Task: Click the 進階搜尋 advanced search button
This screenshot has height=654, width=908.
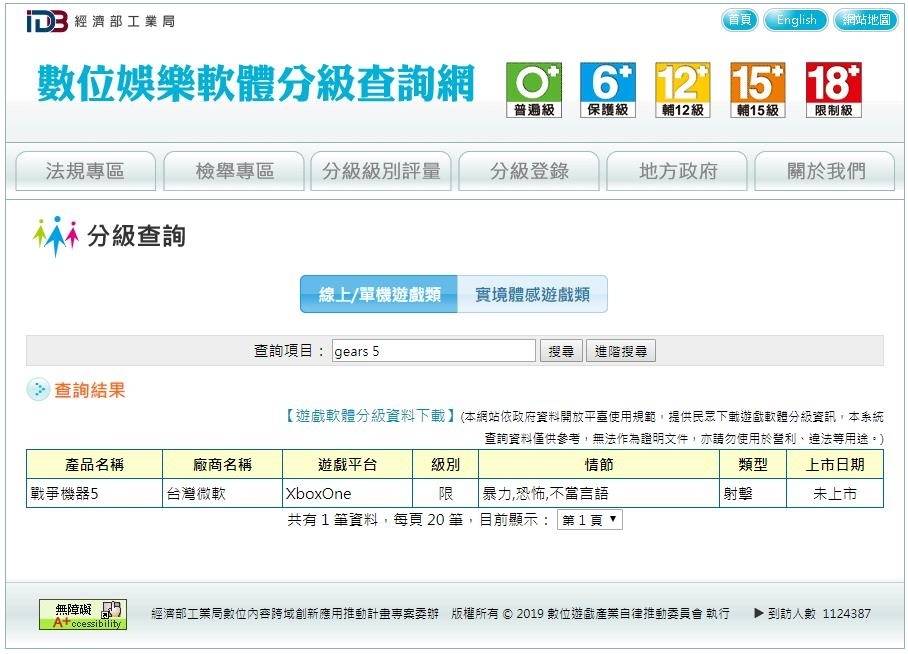Action: [620, 351]
